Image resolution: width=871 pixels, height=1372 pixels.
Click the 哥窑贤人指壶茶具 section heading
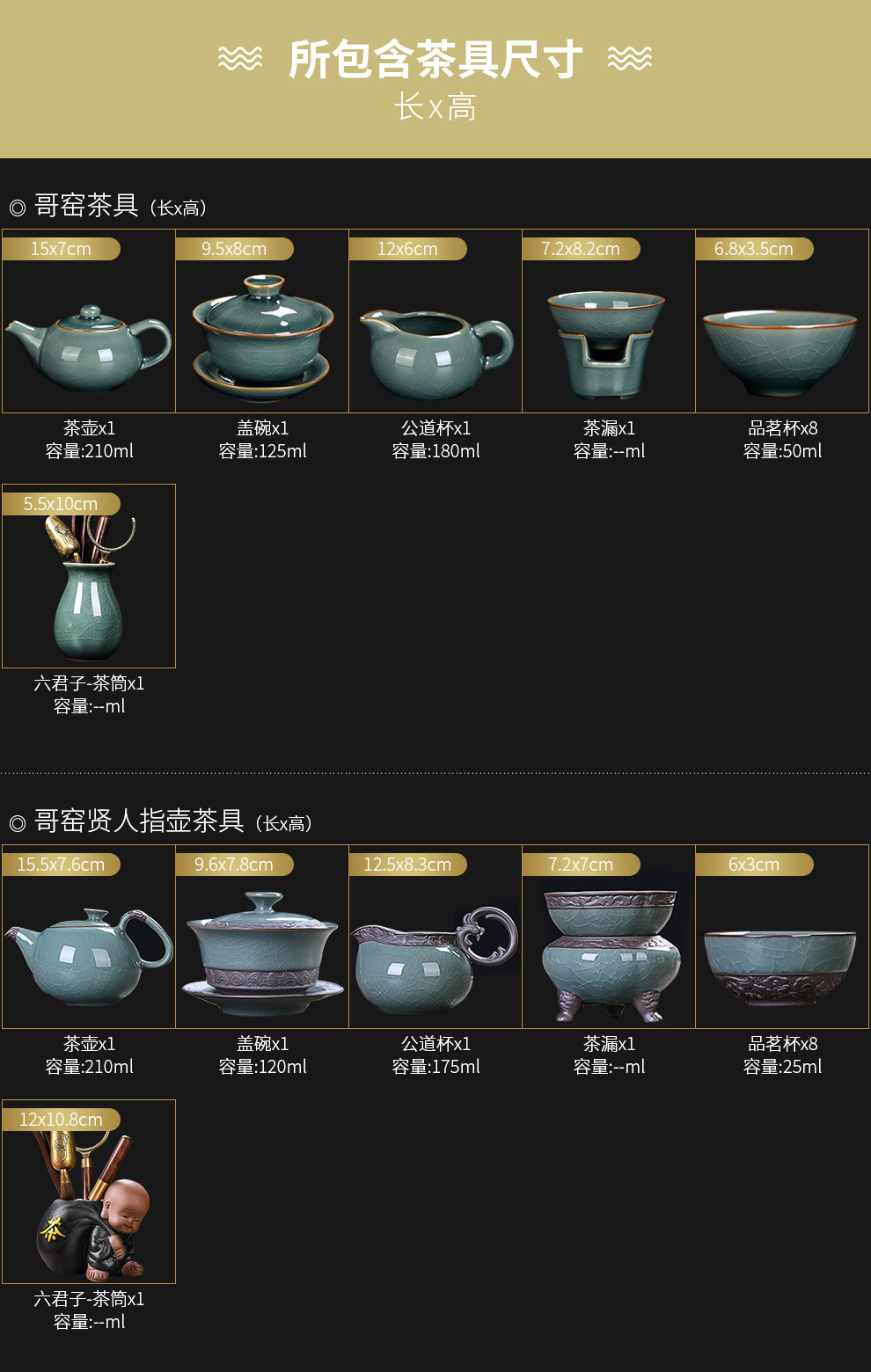pos(139,821)
